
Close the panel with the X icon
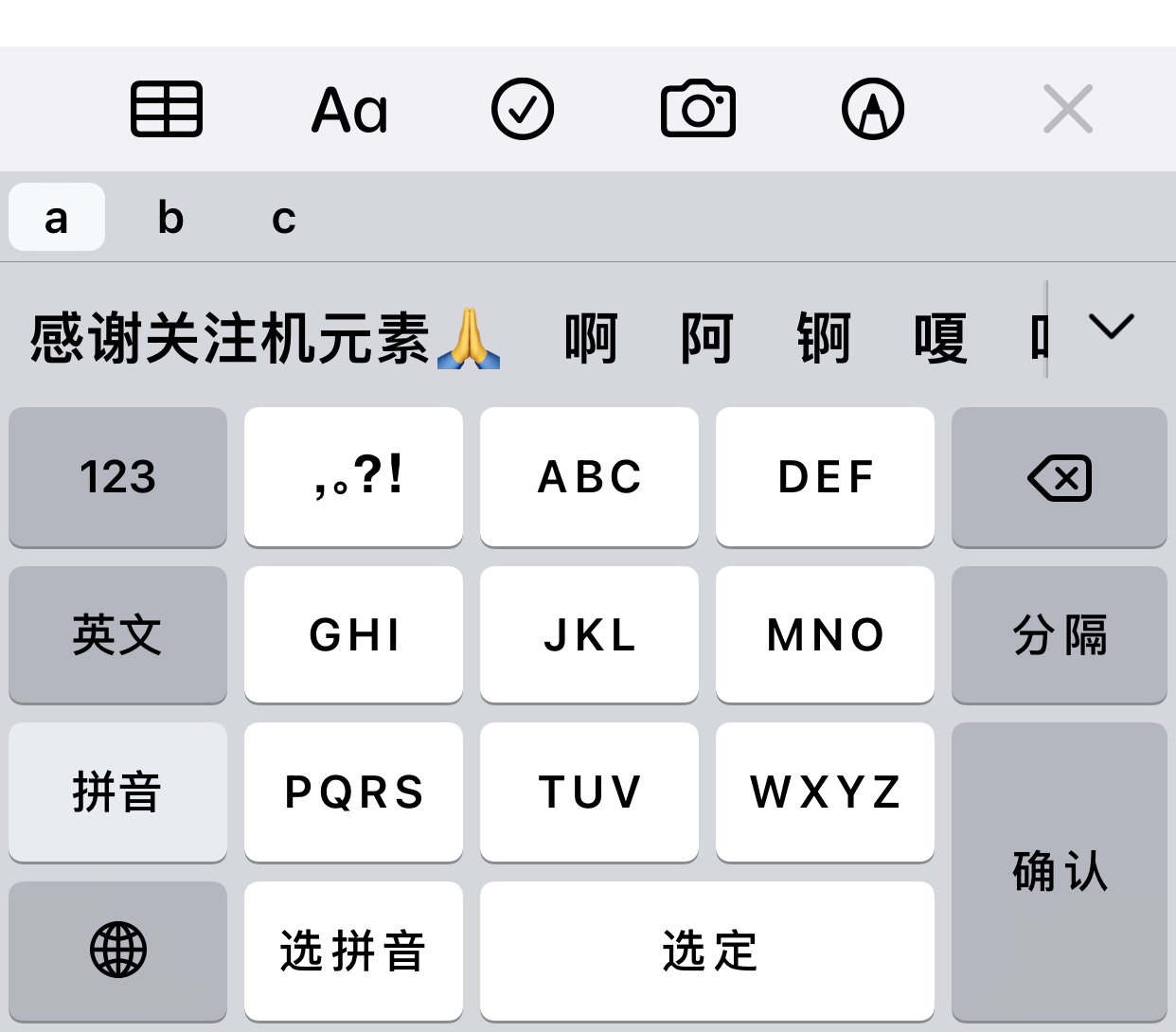[1068, 108]
